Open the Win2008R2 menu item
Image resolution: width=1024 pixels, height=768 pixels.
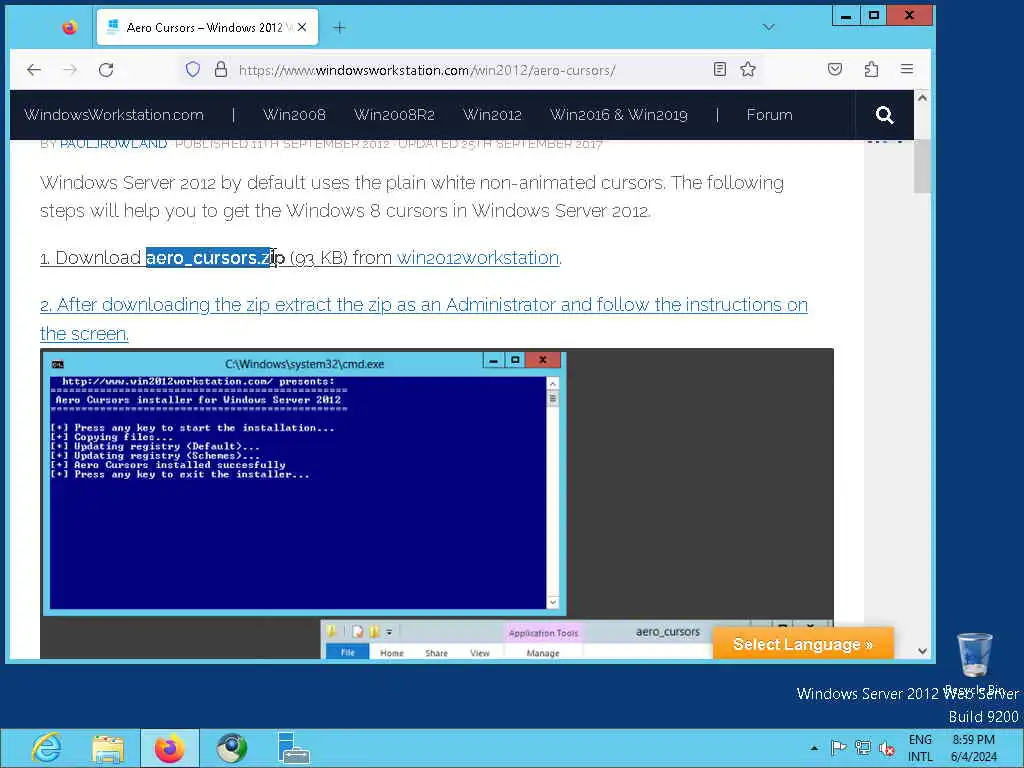pyautogui.click(x=394, y=115)
